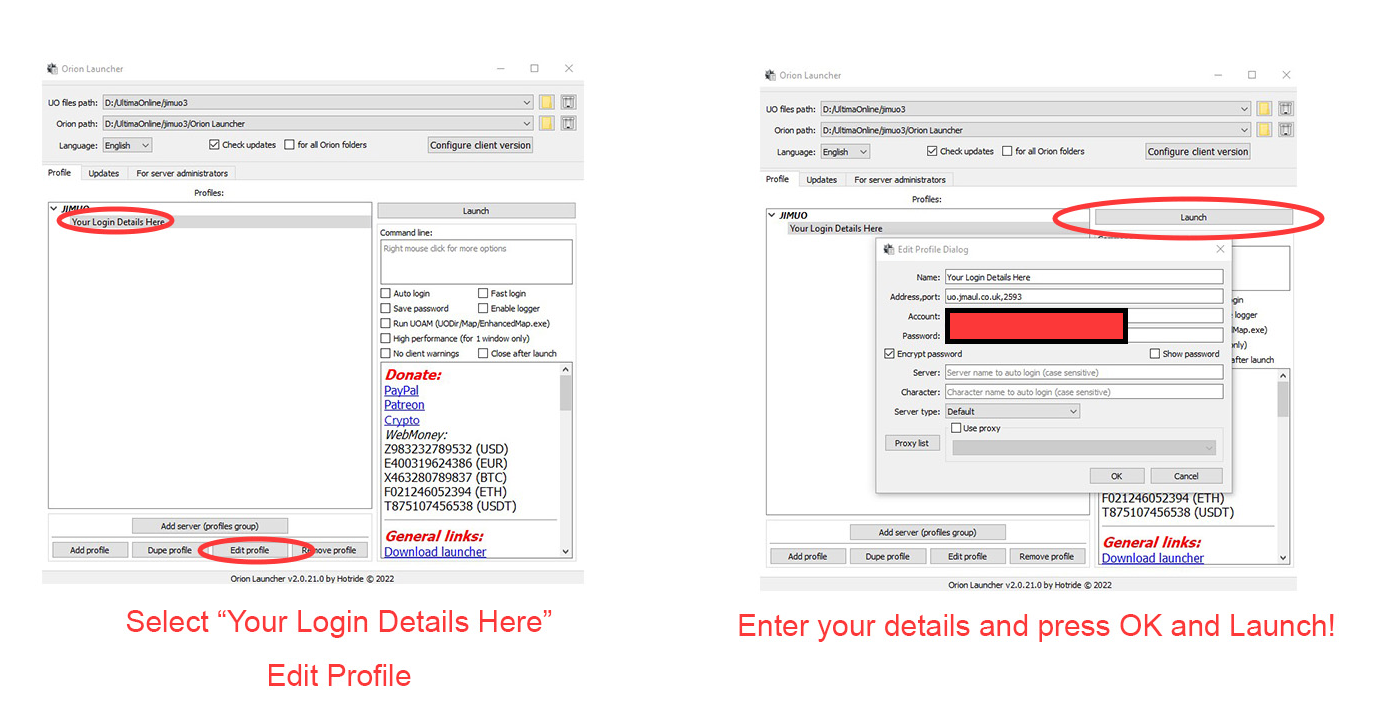Viewport: 1393px width, 713px height.
Task: Click Orion path trash icon in right window
Action: (x=1286, y=130)
